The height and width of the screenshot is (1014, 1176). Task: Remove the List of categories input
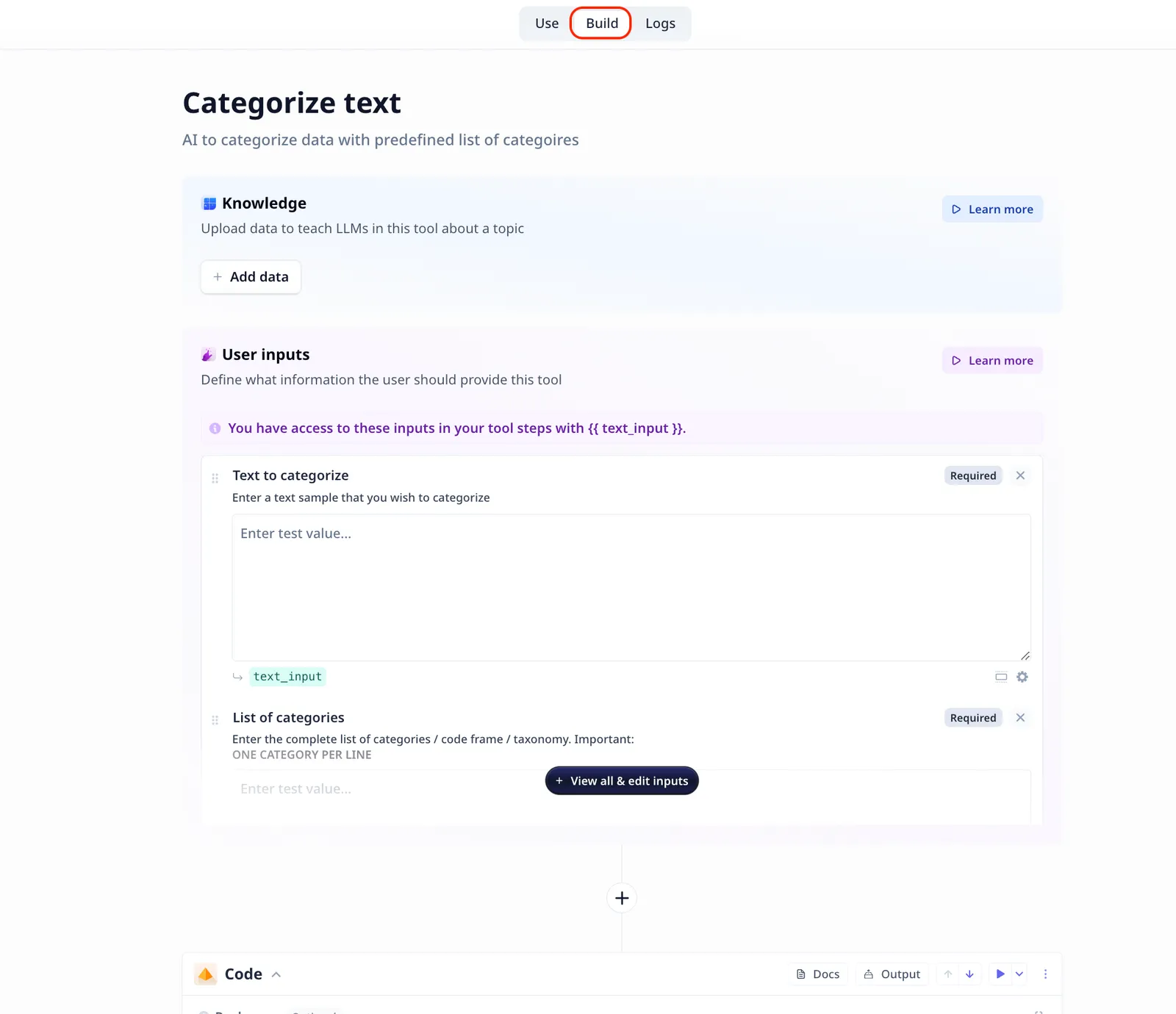tap(1020, 718)
